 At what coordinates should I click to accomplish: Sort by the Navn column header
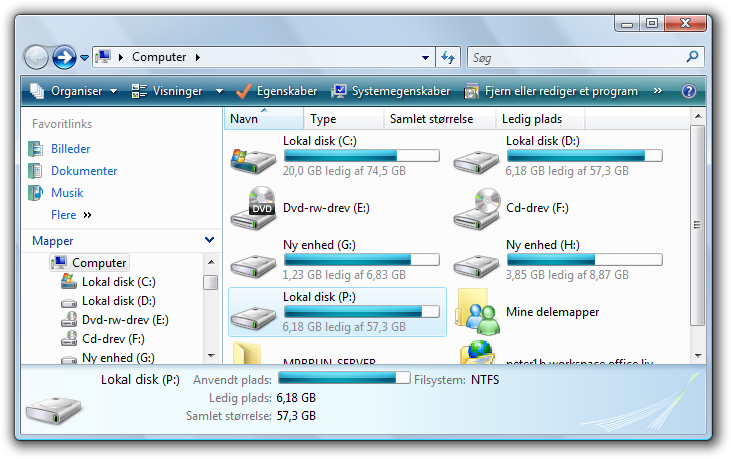[x=244, y=119]
